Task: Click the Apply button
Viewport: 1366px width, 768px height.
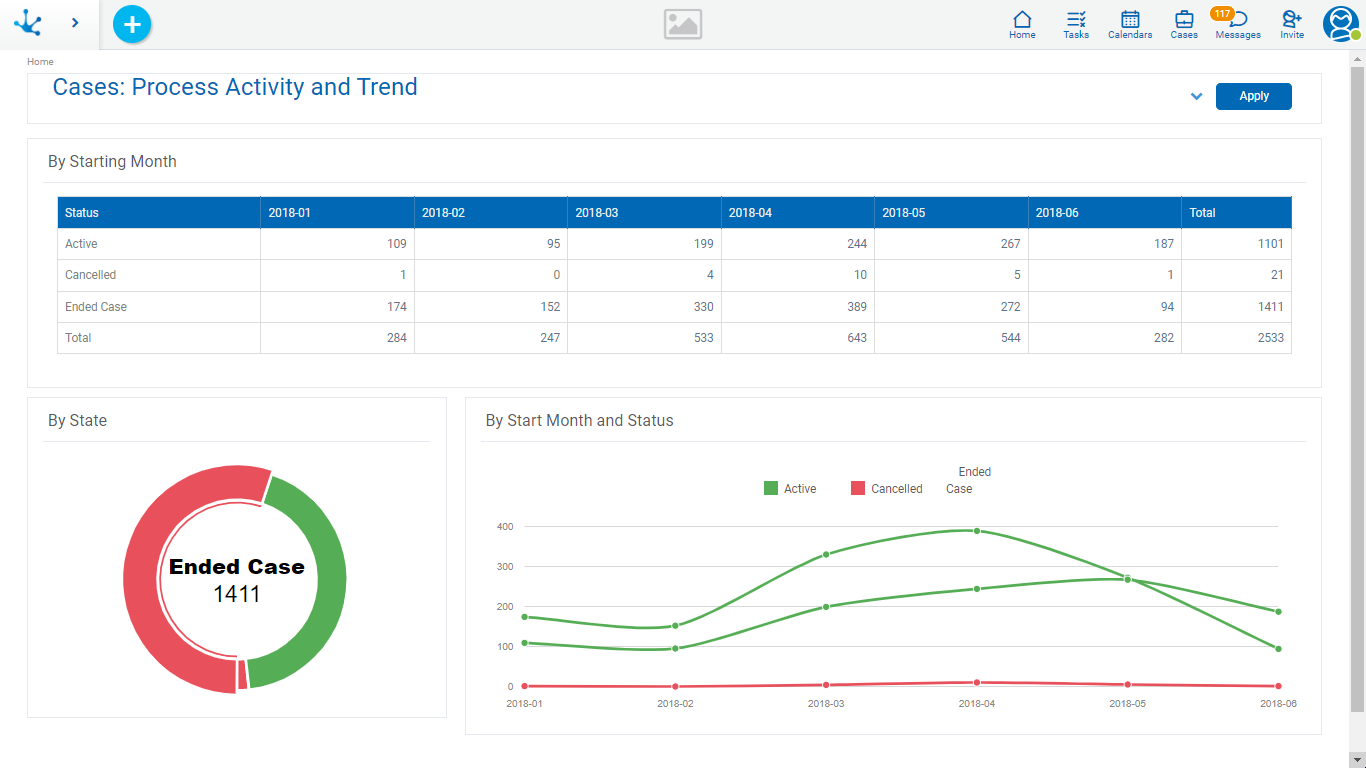Action: (x=1253, y=97)
